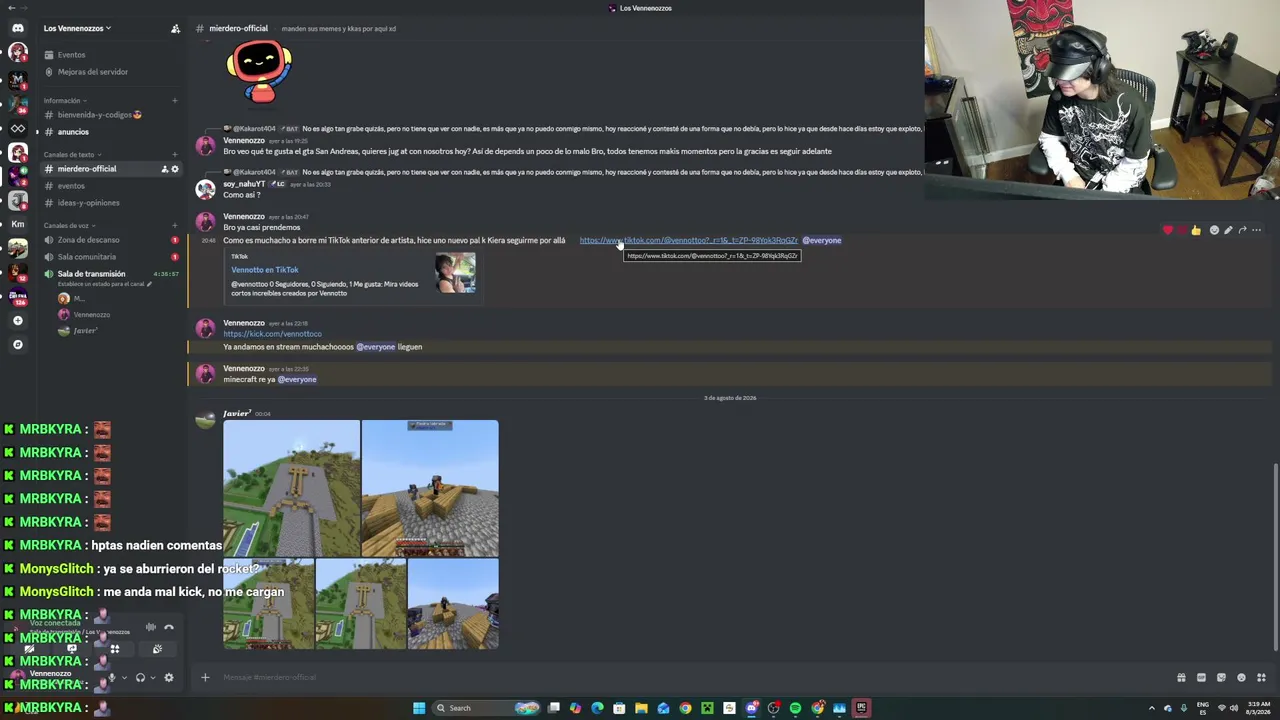Open the kick.com/vennottoco link
The width and height of the screenshot is (1280, 720).
click(x=272, y=334)
